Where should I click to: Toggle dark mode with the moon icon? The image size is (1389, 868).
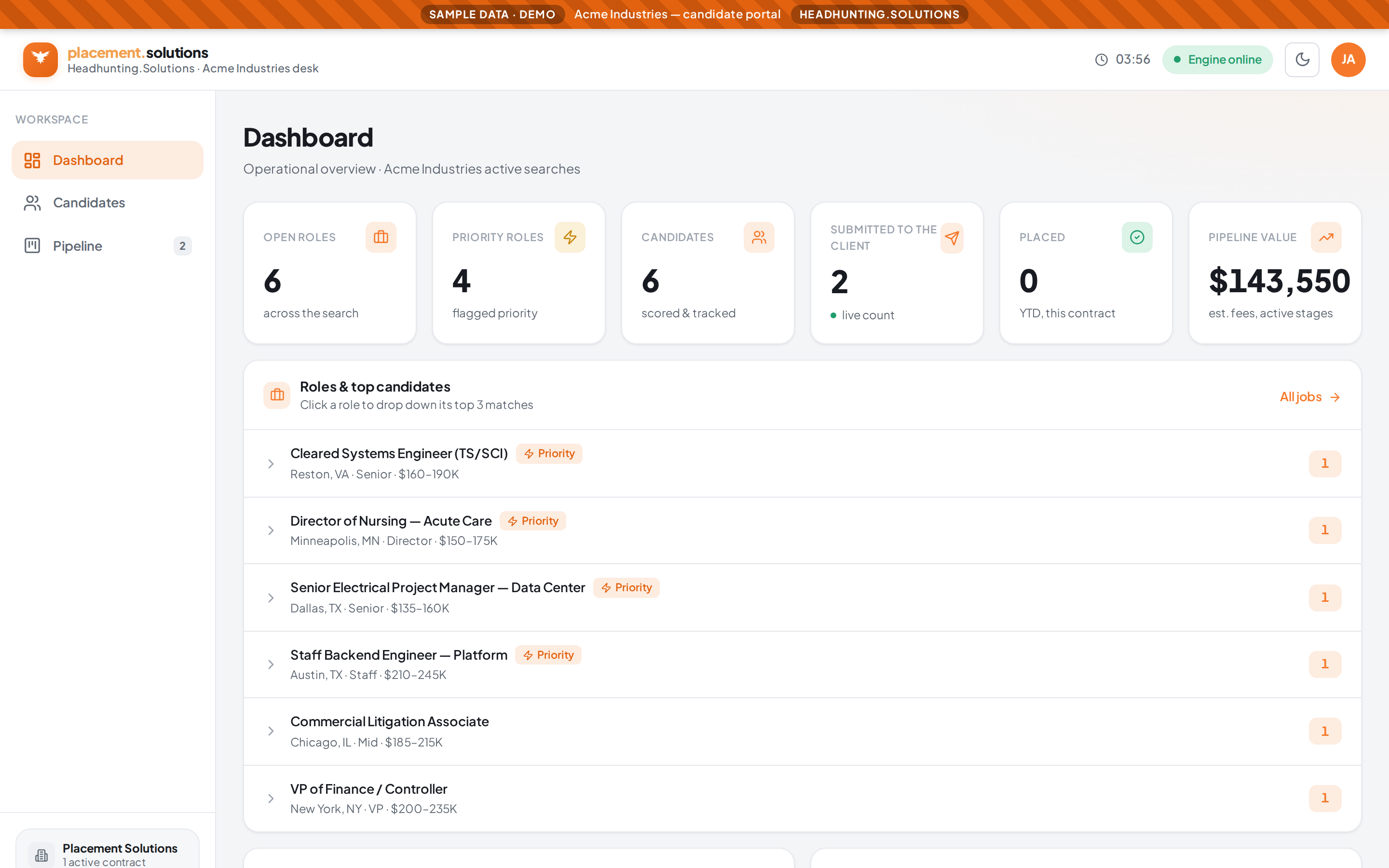[x=1302, y=59]
